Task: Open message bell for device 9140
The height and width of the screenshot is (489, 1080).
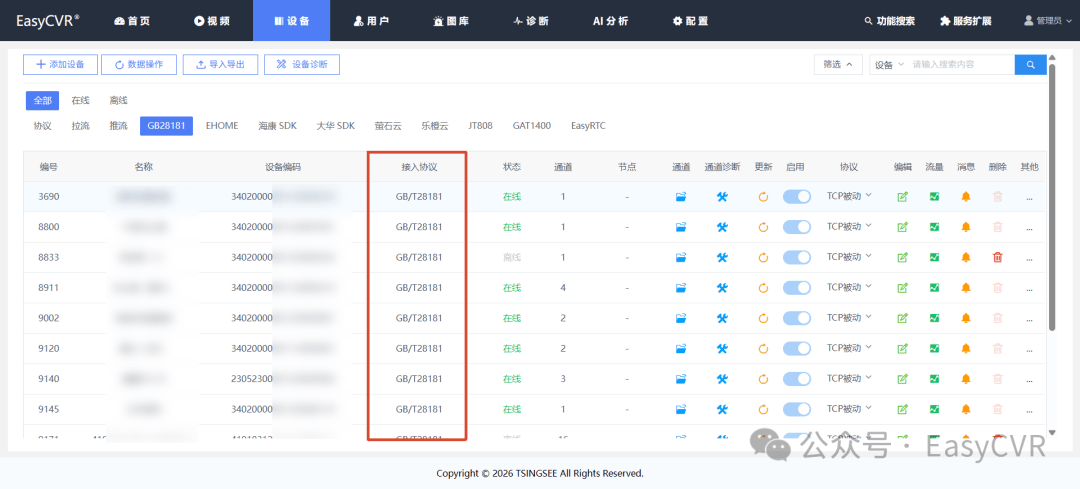Action: tap(966, 379)
